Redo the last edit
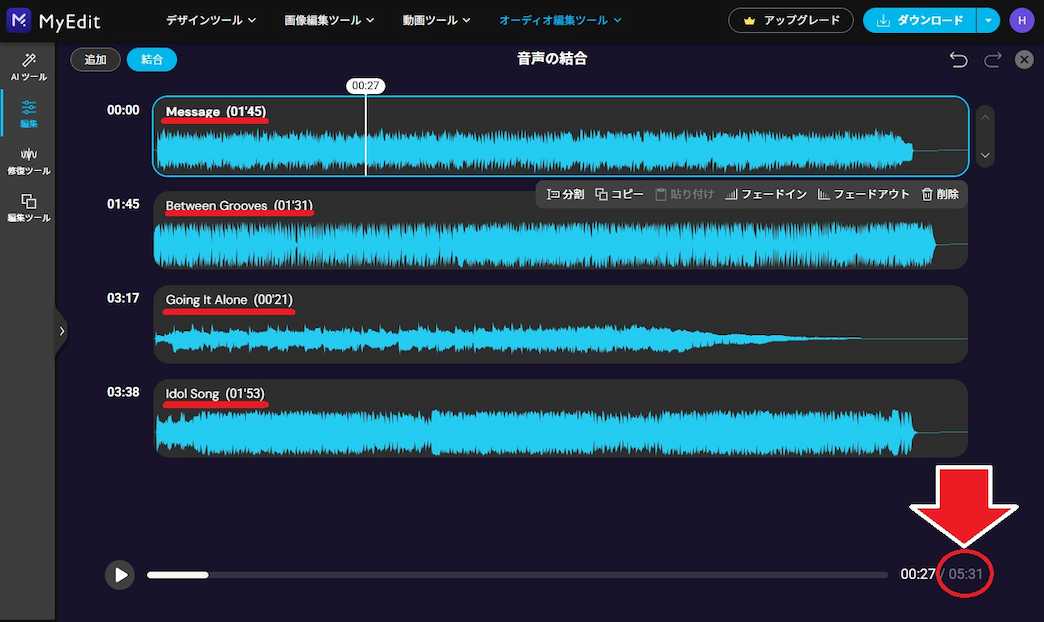This screenshot has width=1044, height=622. (991, 60)
